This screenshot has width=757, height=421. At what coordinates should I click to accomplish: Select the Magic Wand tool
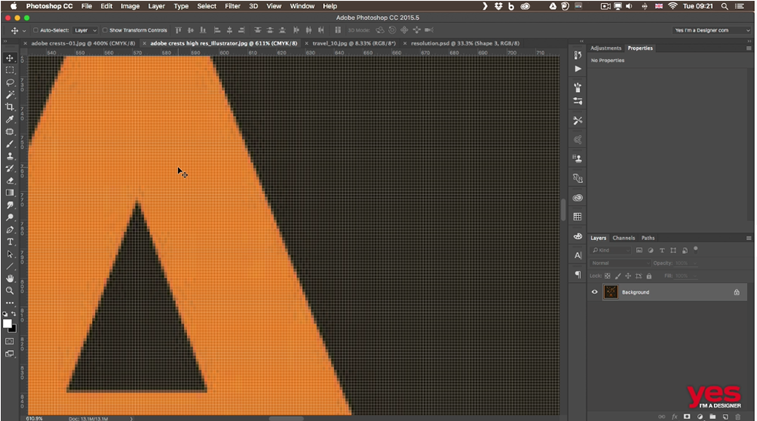tap(10, 95)
